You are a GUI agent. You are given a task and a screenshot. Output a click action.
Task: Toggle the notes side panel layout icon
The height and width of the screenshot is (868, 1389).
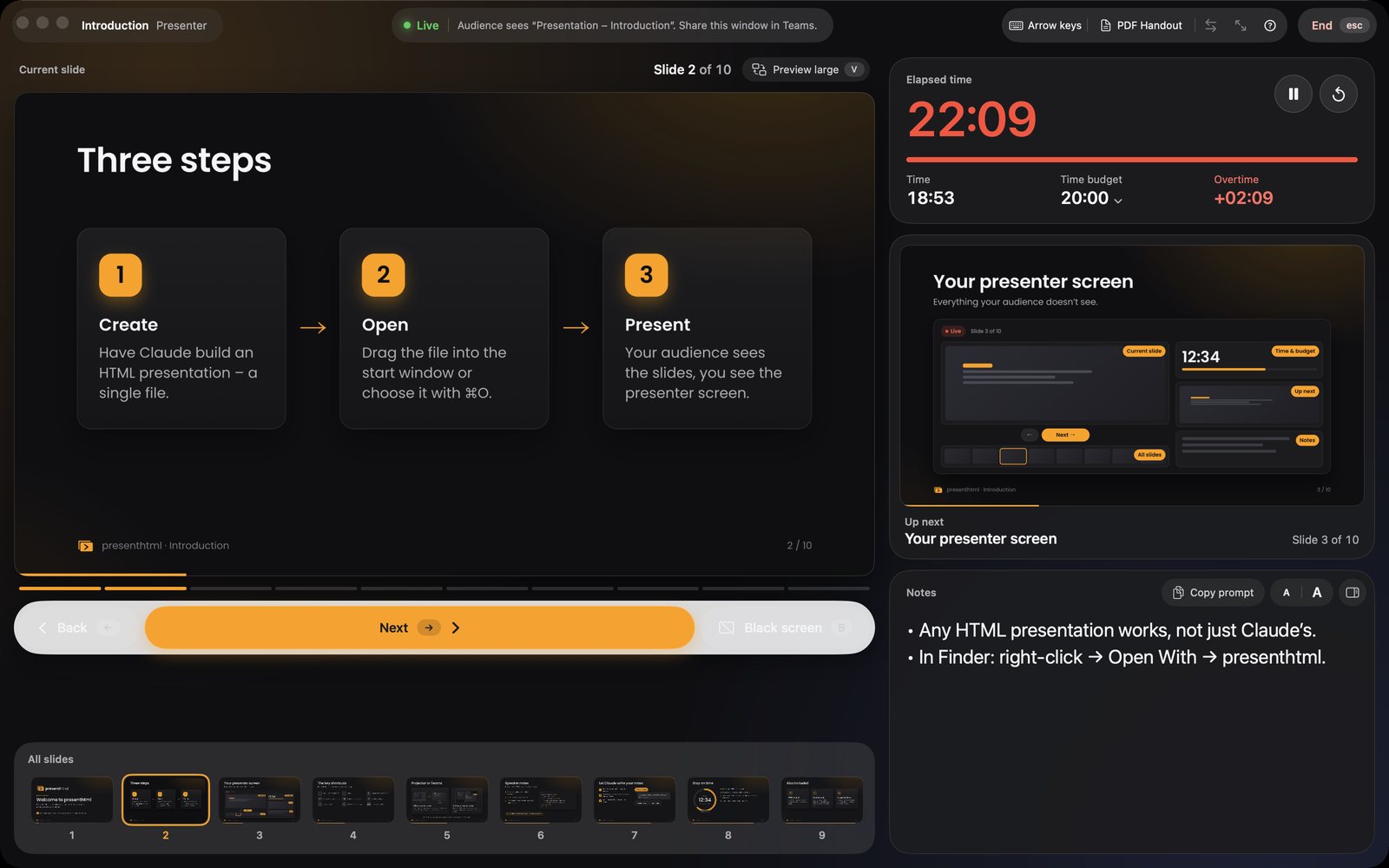tap(1352, 592)
